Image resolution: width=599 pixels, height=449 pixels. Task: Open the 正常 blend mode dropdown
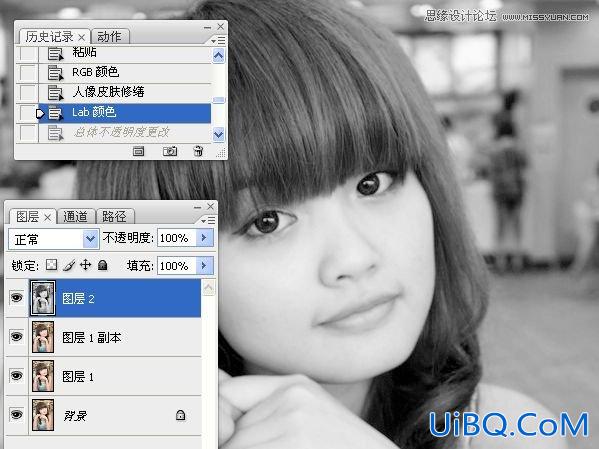(x=53, y=239)
